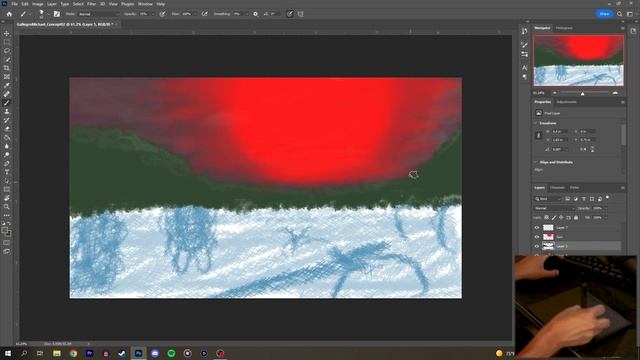Click the Navigator zoom slider handle
The image size is (640, 360).
tap(582, 93)
